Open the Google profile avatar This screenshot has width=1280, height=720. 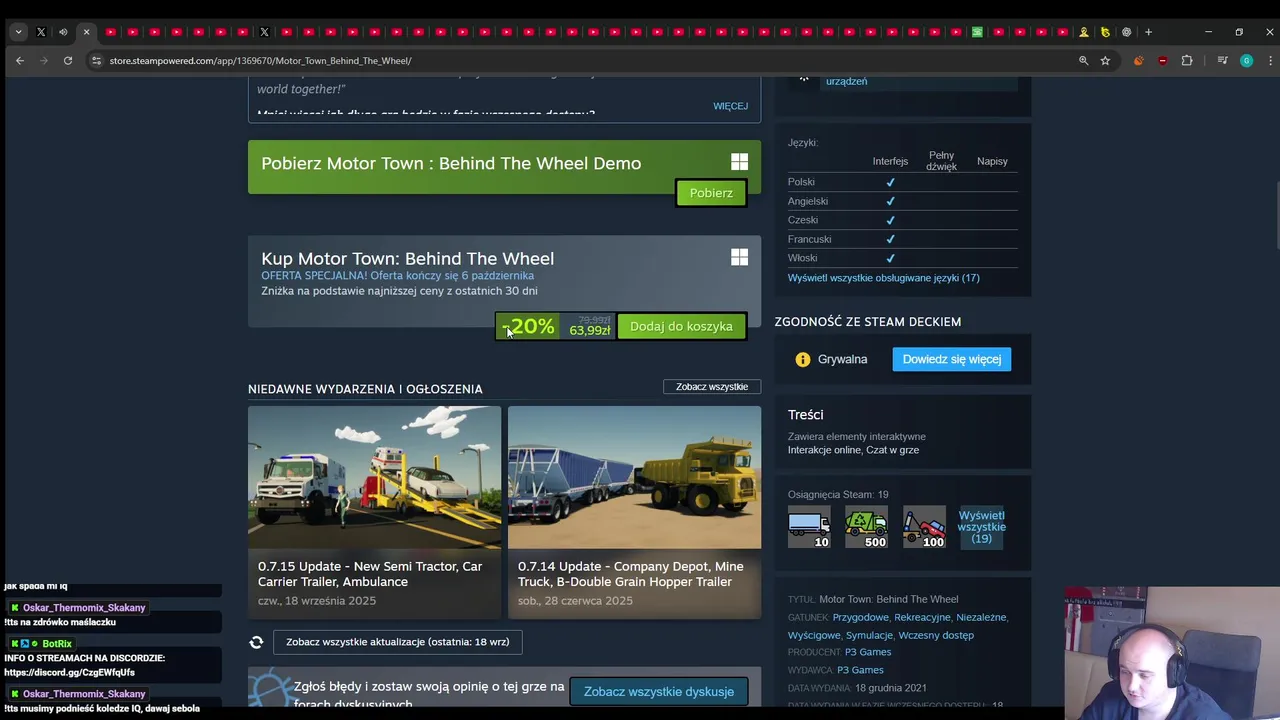[1246, 61]
